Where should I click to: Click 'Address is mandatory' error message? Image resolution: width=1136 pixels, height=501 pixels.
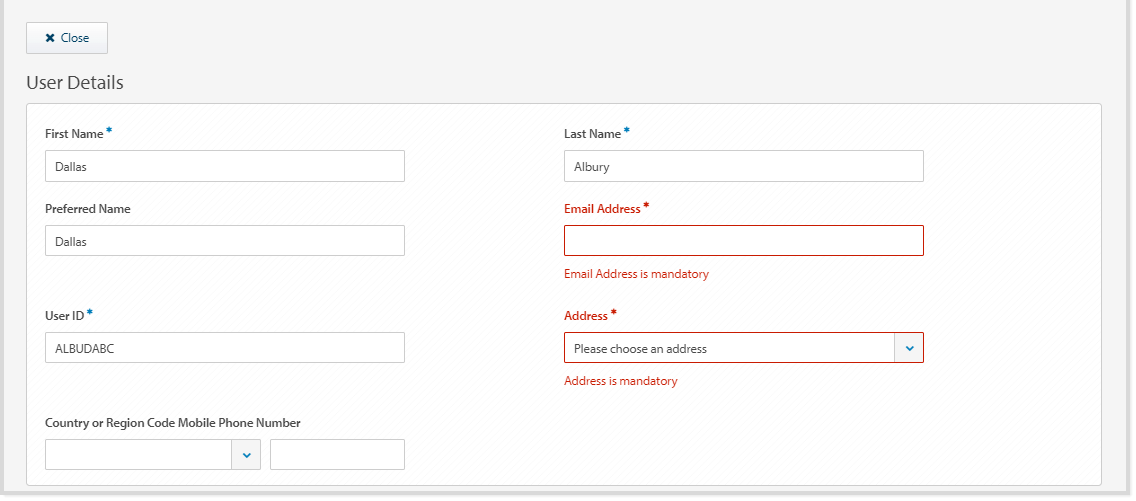[x=620, y=381]
